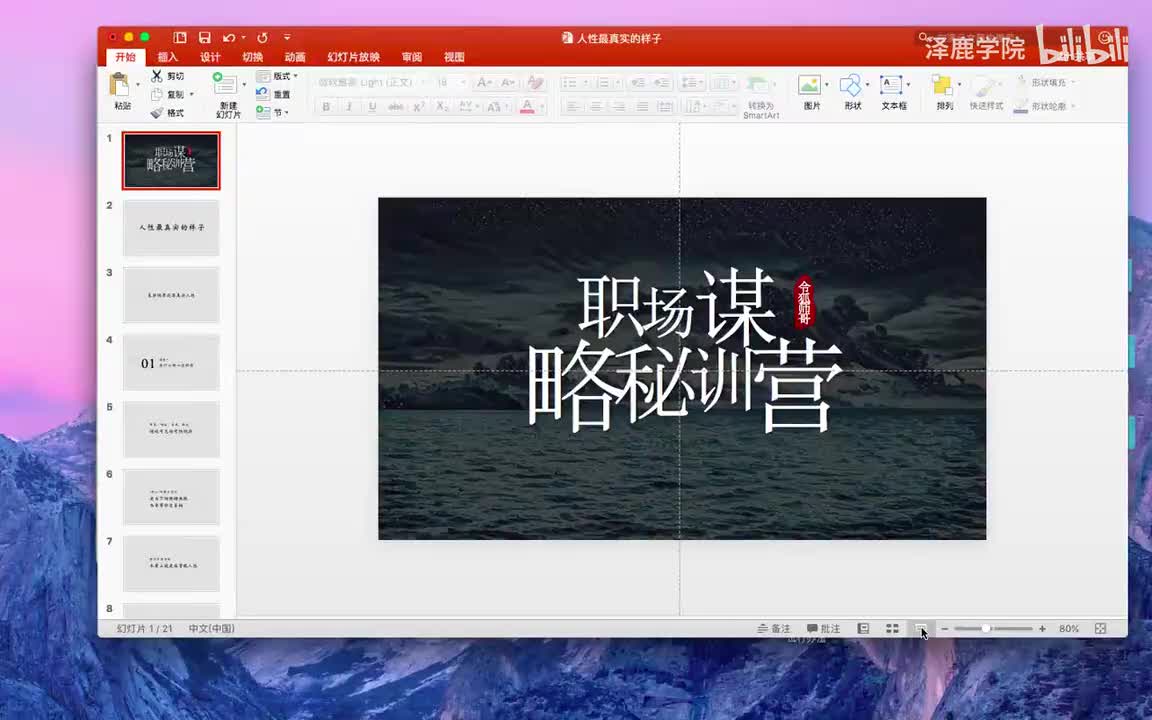Select slide 4 thumbnail showing 01
This screenshot has height=720, width=1152.
coord(170,362)
